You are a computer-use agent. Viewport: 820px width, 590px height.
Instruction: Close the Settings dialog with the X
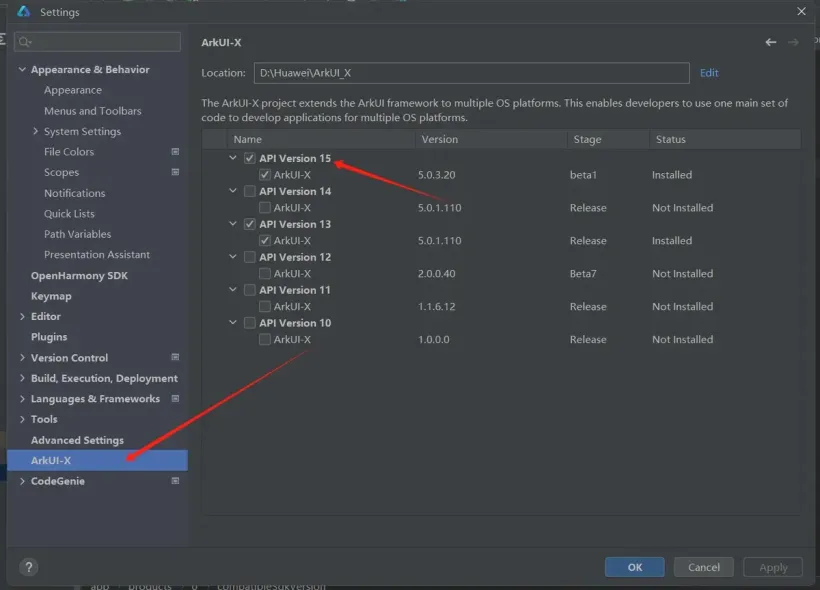(x=801, y=12)
